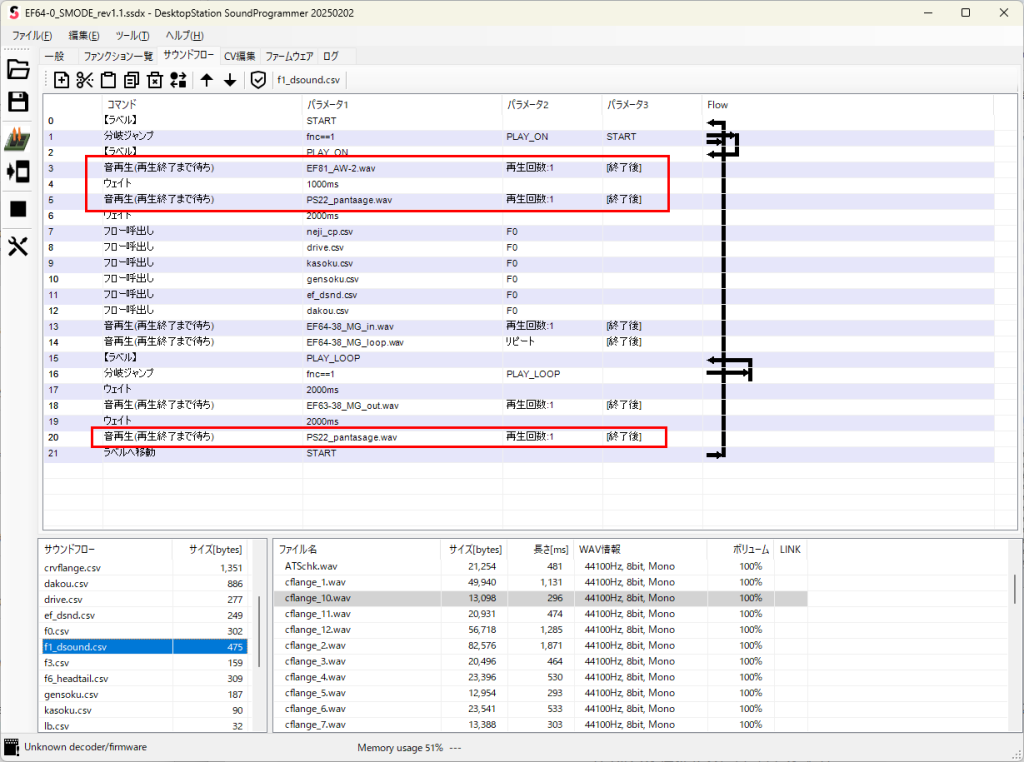Select dakou.csv in the sound flow list
Screen dimensions: 1024x762
[x=66, y=583]
